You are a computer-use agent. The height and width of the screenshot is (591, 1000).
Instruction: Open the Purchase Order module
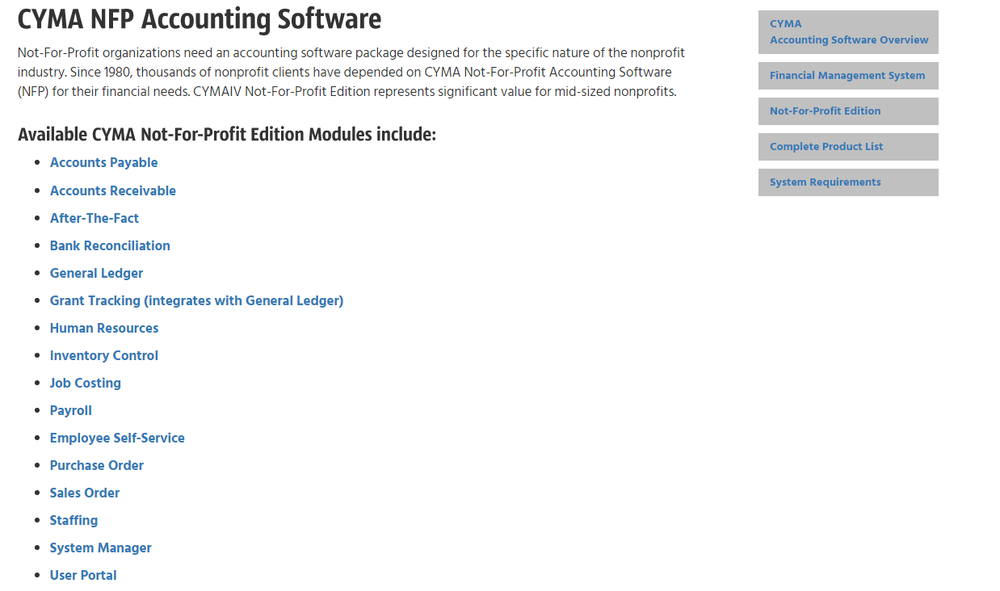(96, 465)
